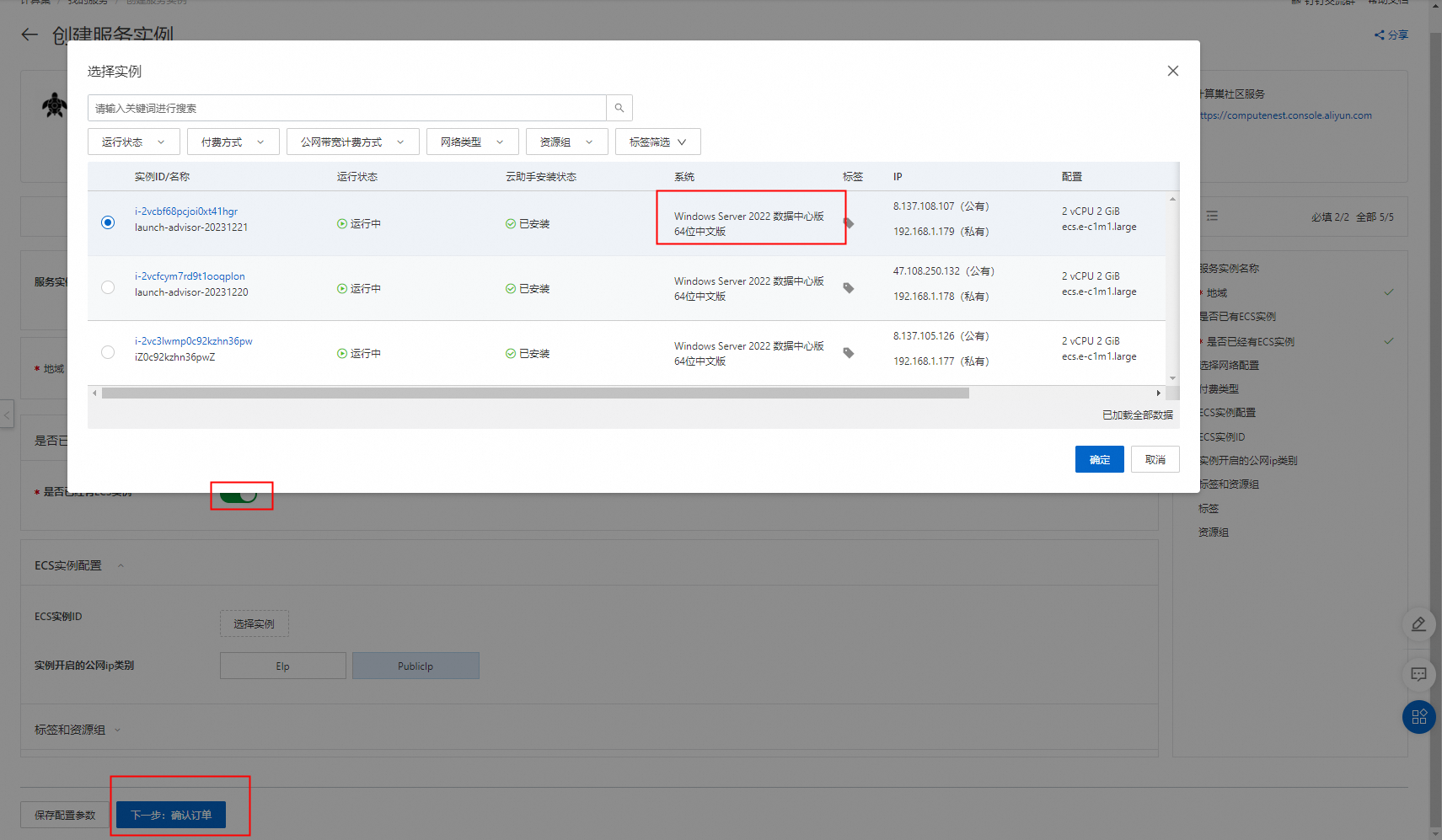The height and width of the screenshot is (840, 1442).
Task: Click the keyword search input field
Action: pos(347,108)
